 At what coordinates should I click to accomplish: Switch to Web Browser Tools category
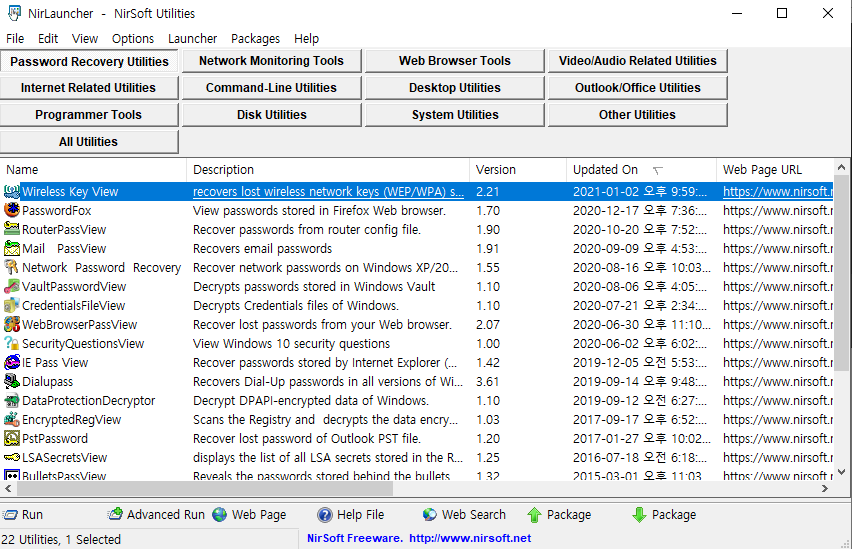pyautogui.click(x=455, y=61)
